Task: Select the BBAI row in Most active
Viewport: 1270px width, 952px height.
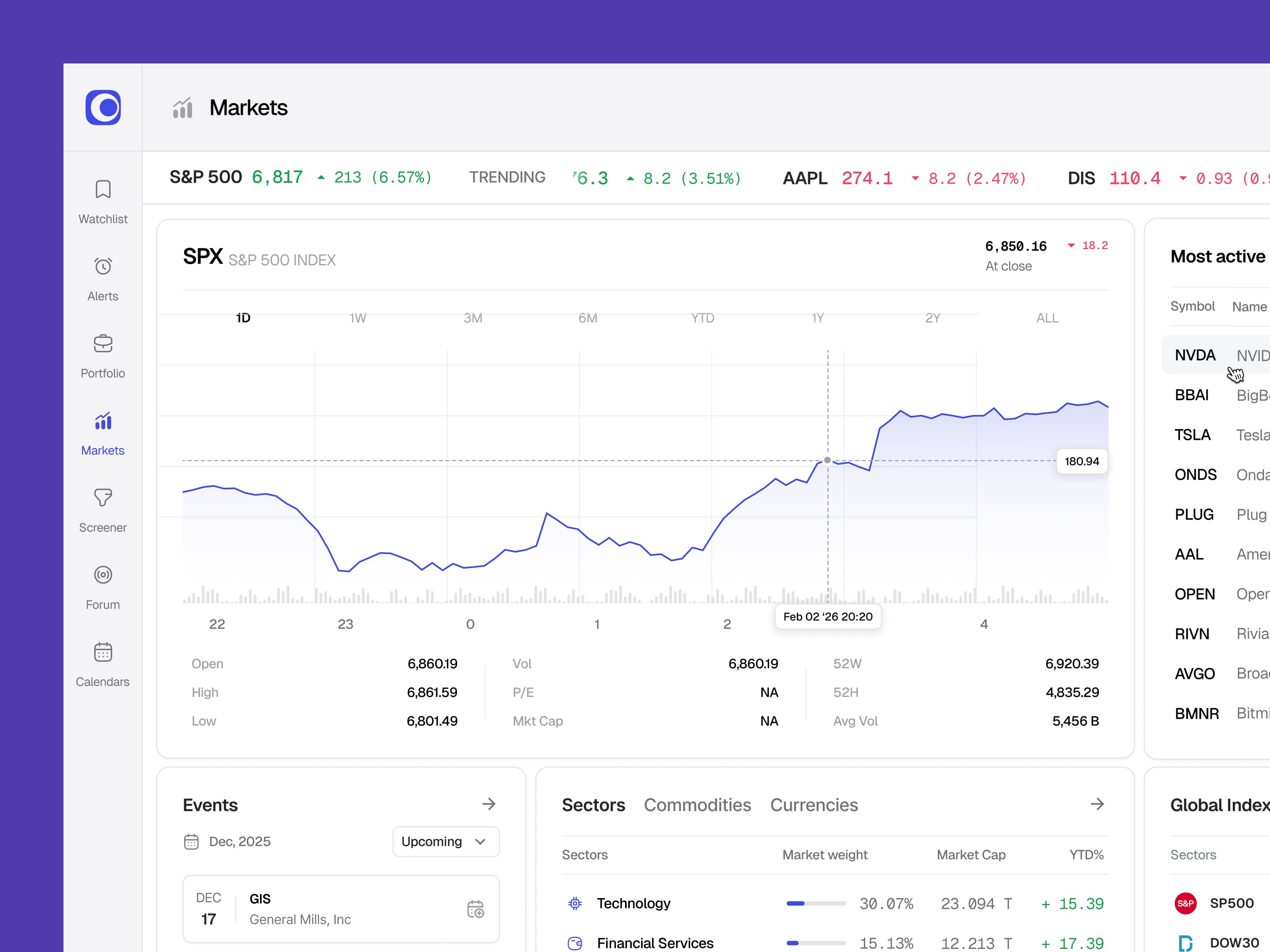Action: [x=1216, y=395]
